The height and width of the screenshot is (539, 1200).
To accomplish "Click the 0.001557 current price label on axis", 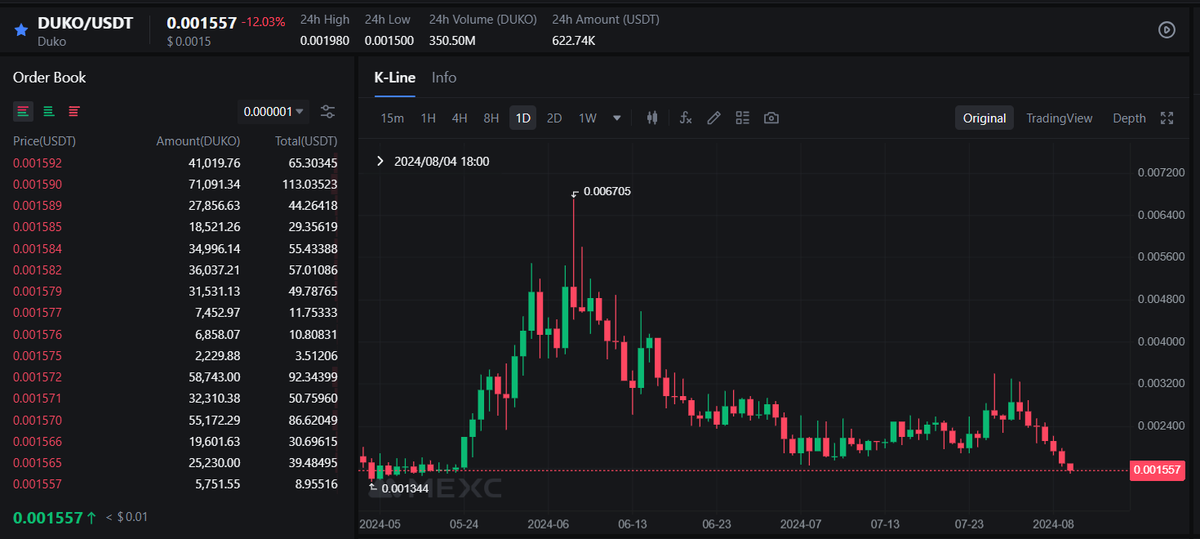I will [1157, 470].
